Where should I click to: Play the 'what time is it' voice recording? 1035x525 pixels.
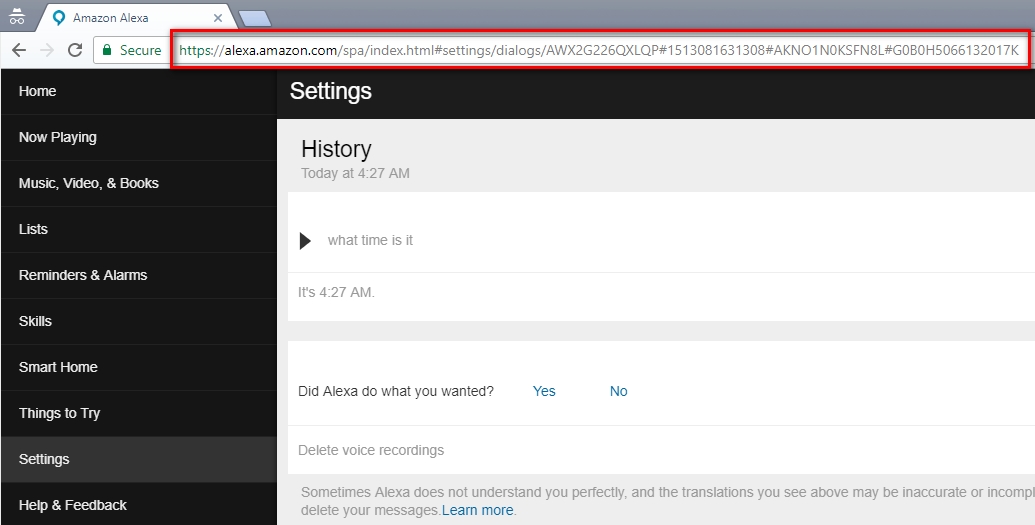pos(305,241)
